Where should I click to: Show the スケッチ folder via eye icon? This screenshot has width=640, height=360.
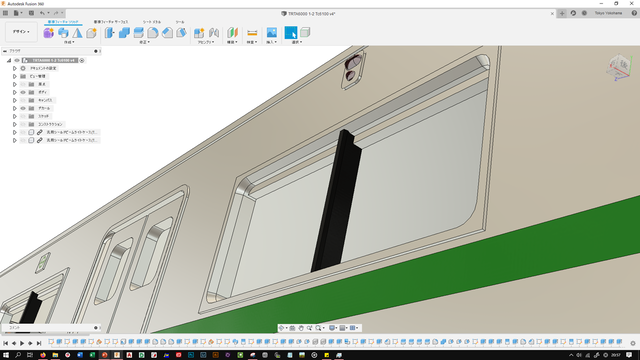(x=23, y=116)
